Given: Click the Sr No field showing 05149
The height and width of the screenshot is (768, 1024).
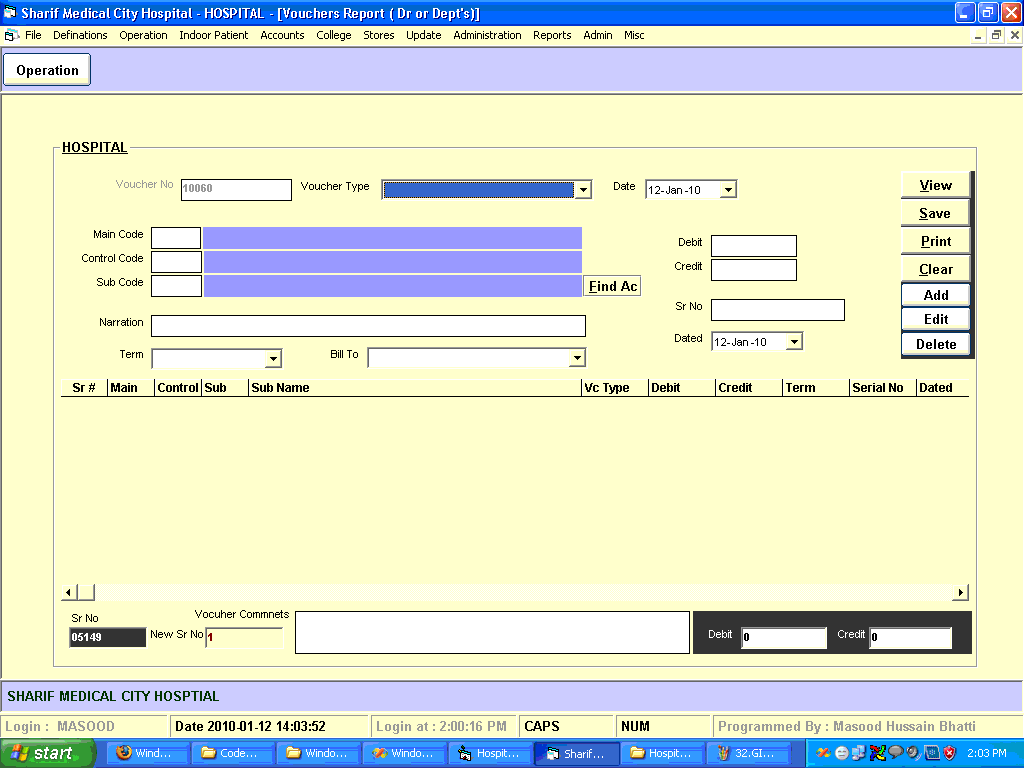Looking at the screenshot, I should (x=108, y=637).
